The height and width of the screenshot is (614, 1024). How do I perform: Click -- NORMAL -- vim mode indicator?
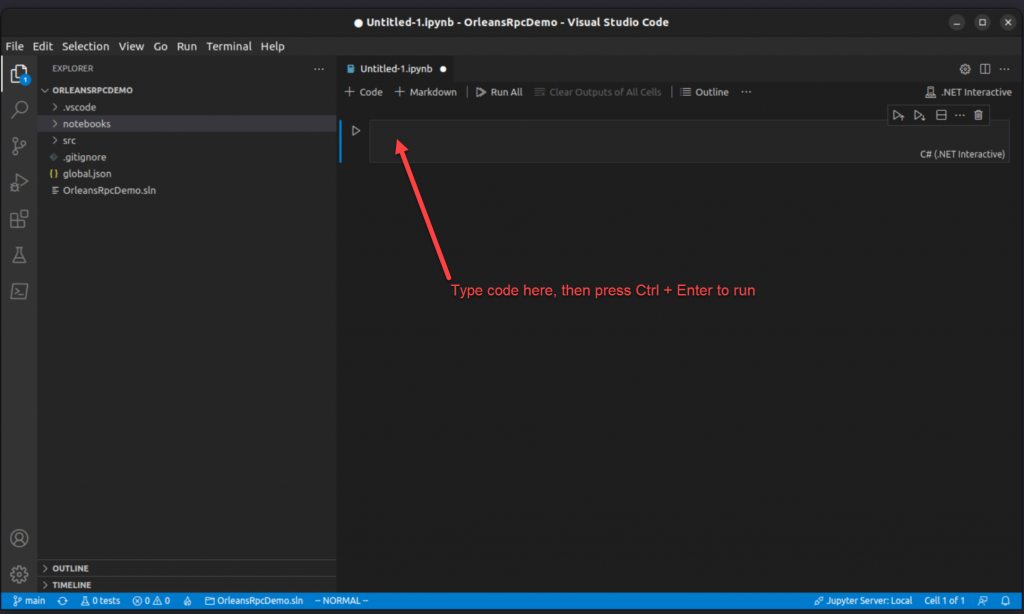(x=342, y=601)
